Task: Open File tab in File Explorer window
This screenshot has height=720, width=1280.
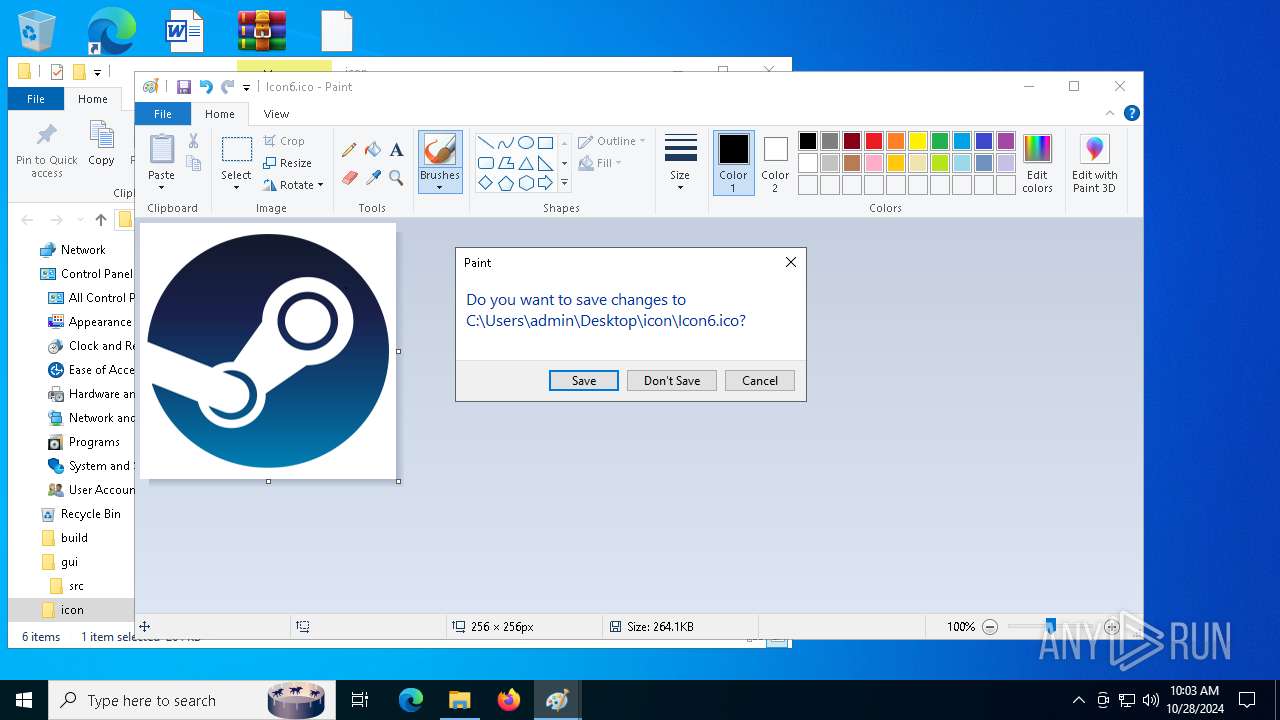Action: (x=36, y=99)
